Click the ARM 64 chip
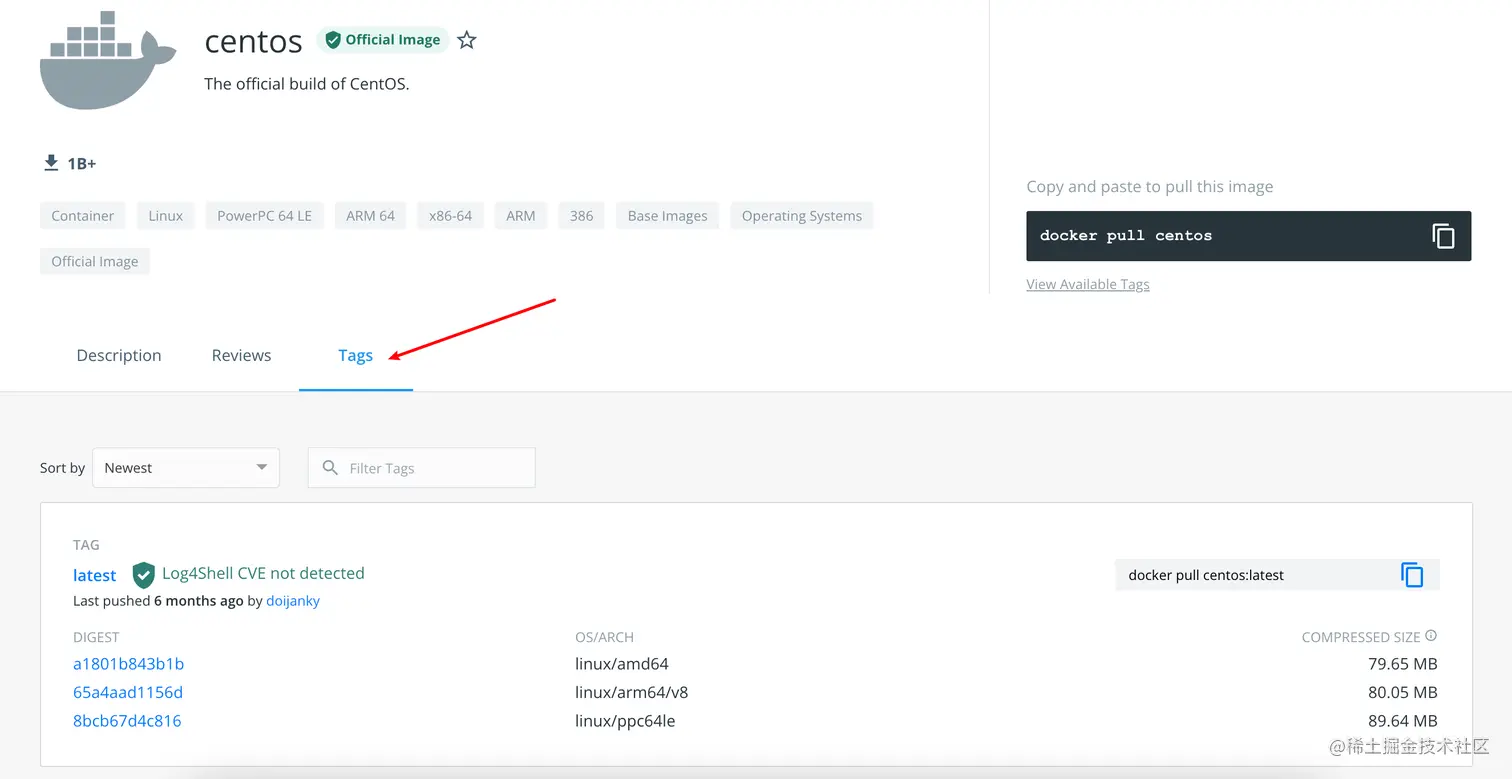This screenshot has height=779, width=1512. click(371, 215)
